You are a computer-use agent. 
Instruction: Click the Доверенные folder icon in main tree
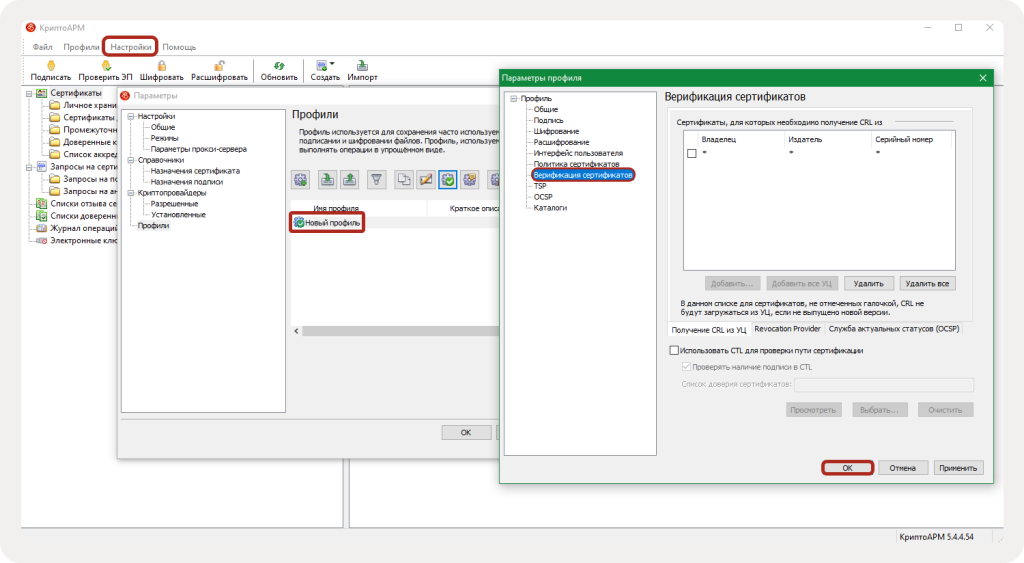tap(55, 142)
